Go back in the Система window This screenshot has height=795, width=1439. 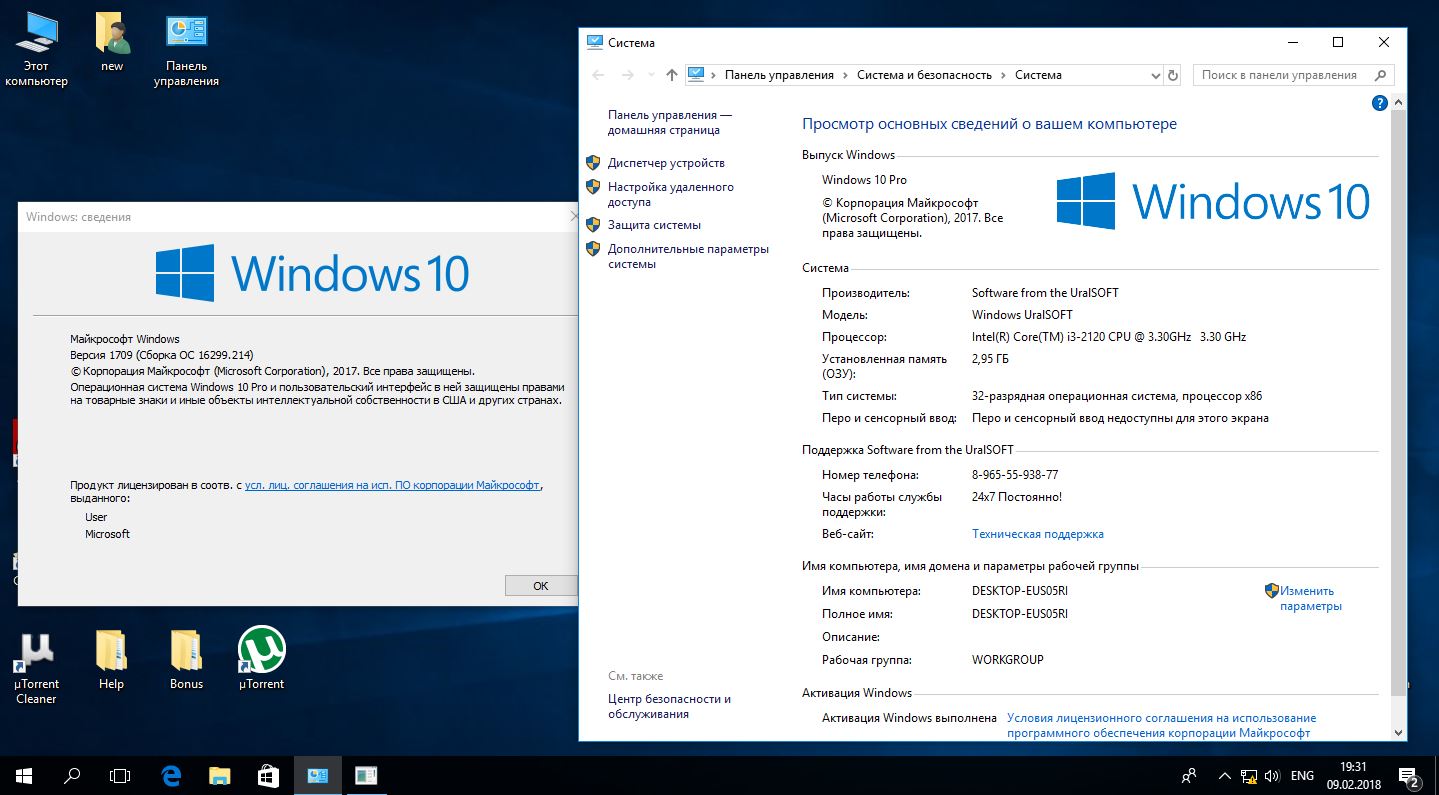(x=598, y=75)
